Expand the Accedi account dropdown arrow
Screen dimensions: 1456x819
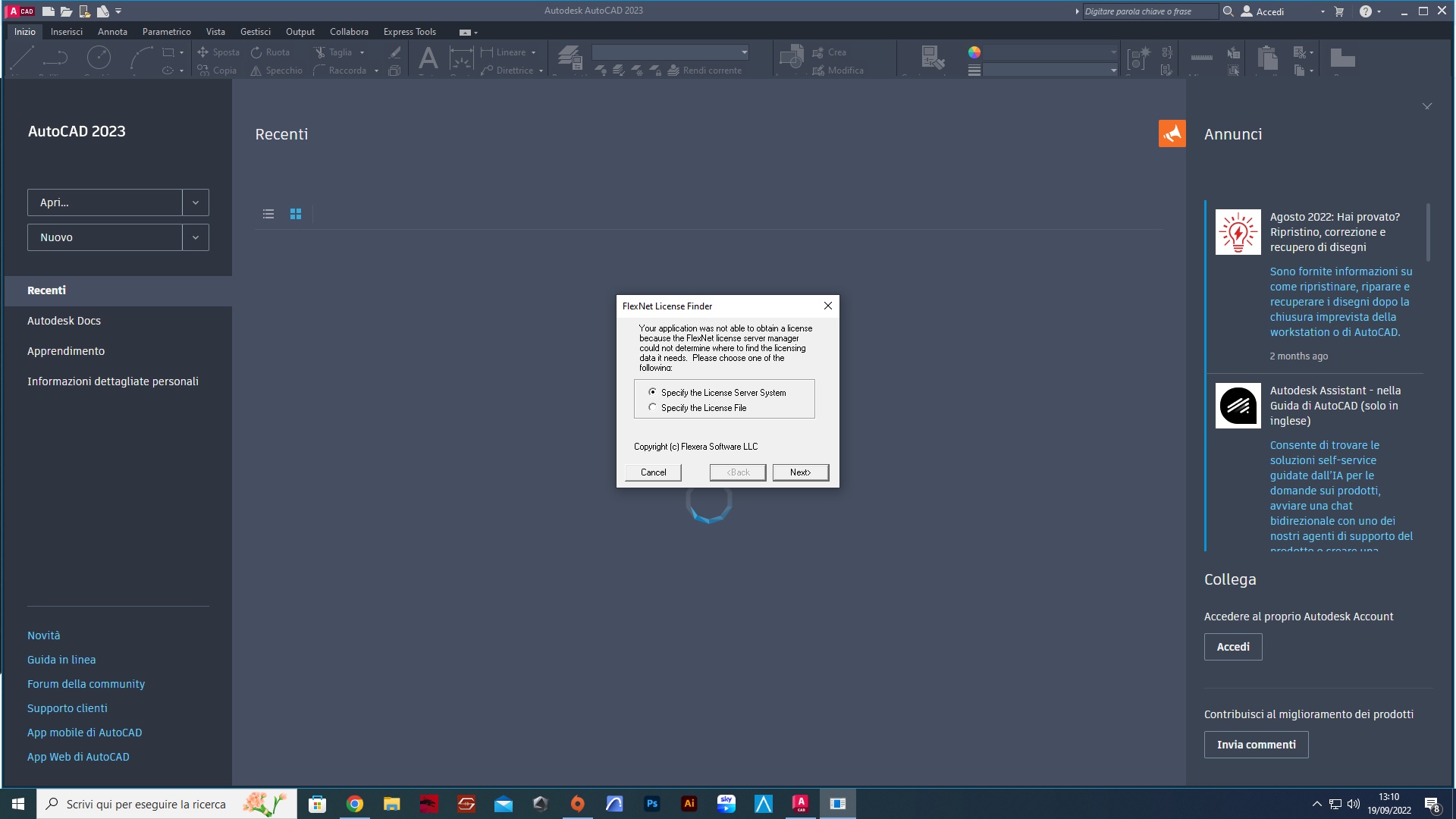point(1323,11)
